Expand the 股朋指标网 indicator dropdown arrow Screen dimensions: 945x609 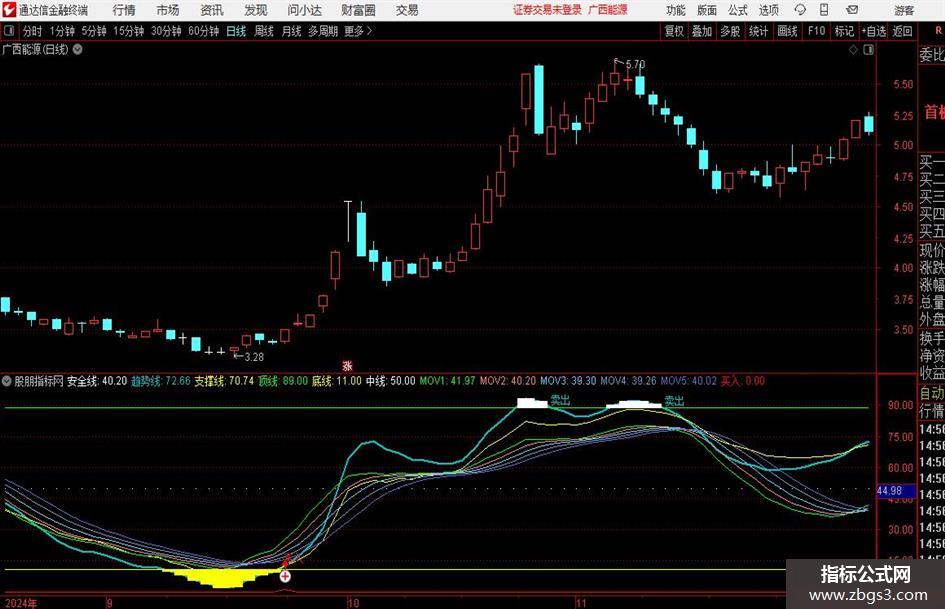(7, 381)
